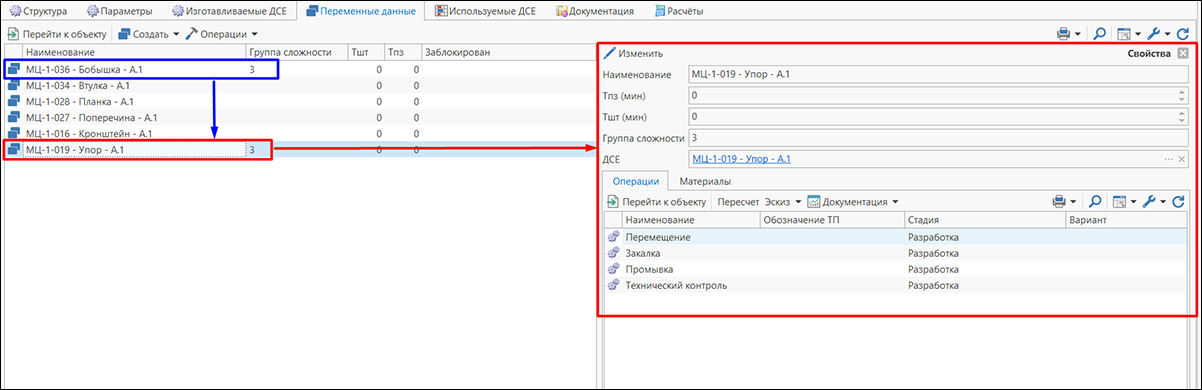Viewport: 1202px width, 390px height.
Task: Click gear icon beside Промывка
Action: (613, 269)
